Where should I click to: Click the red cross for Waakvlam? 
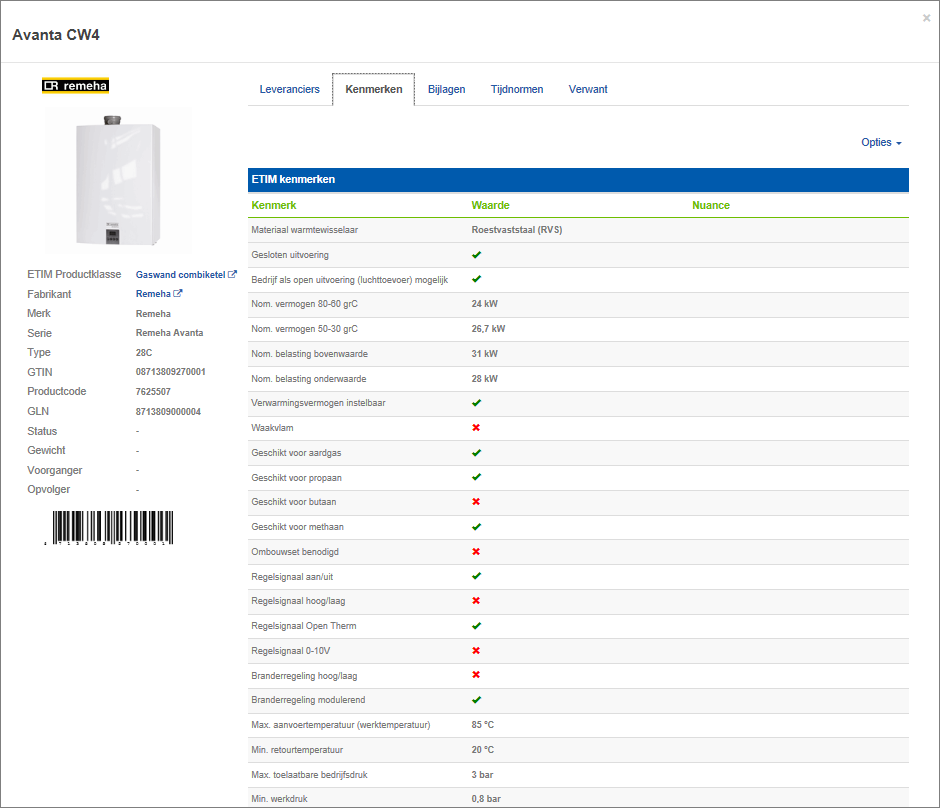476,428
